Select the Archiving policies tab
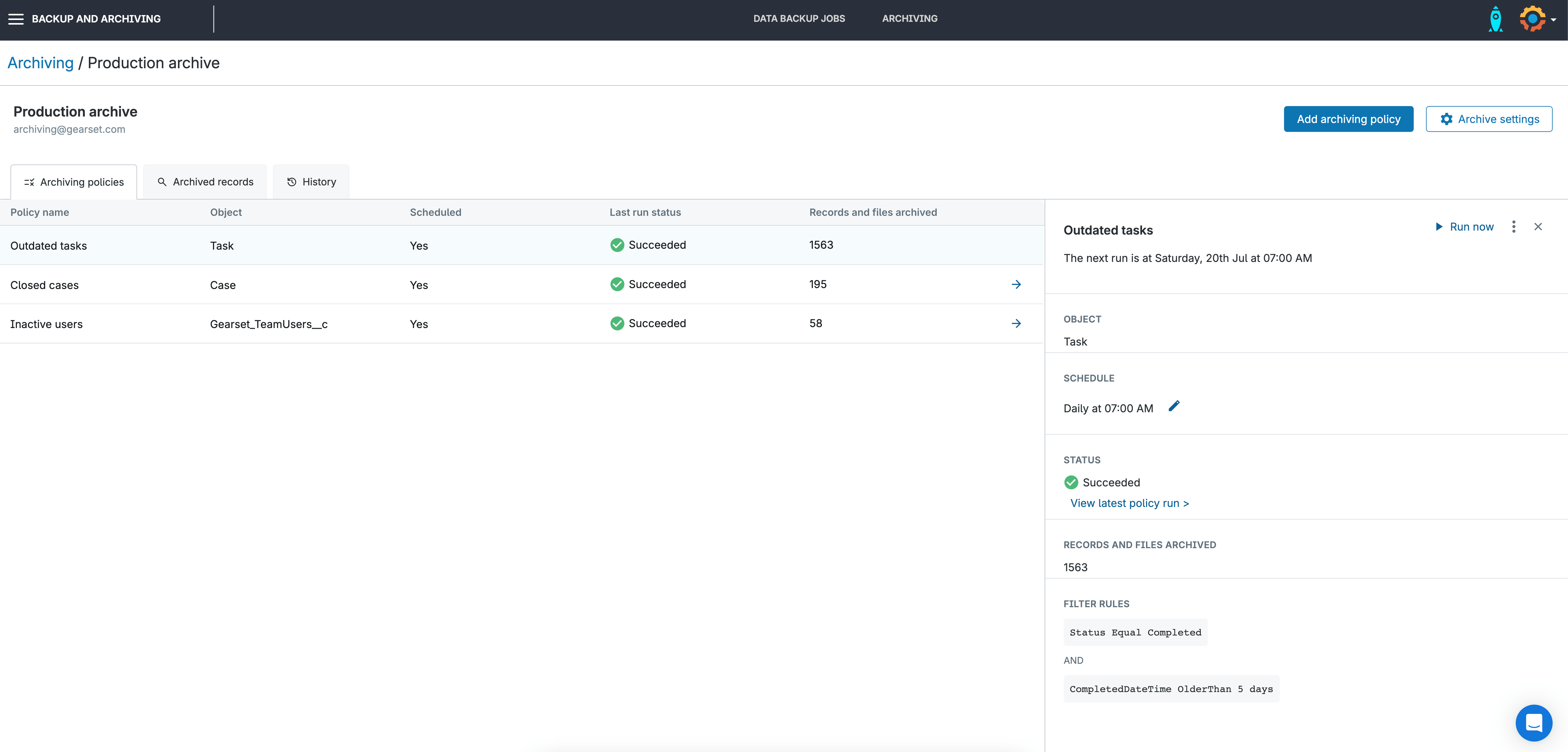Viewport: 1568px width, 752px height. point(74,182)
